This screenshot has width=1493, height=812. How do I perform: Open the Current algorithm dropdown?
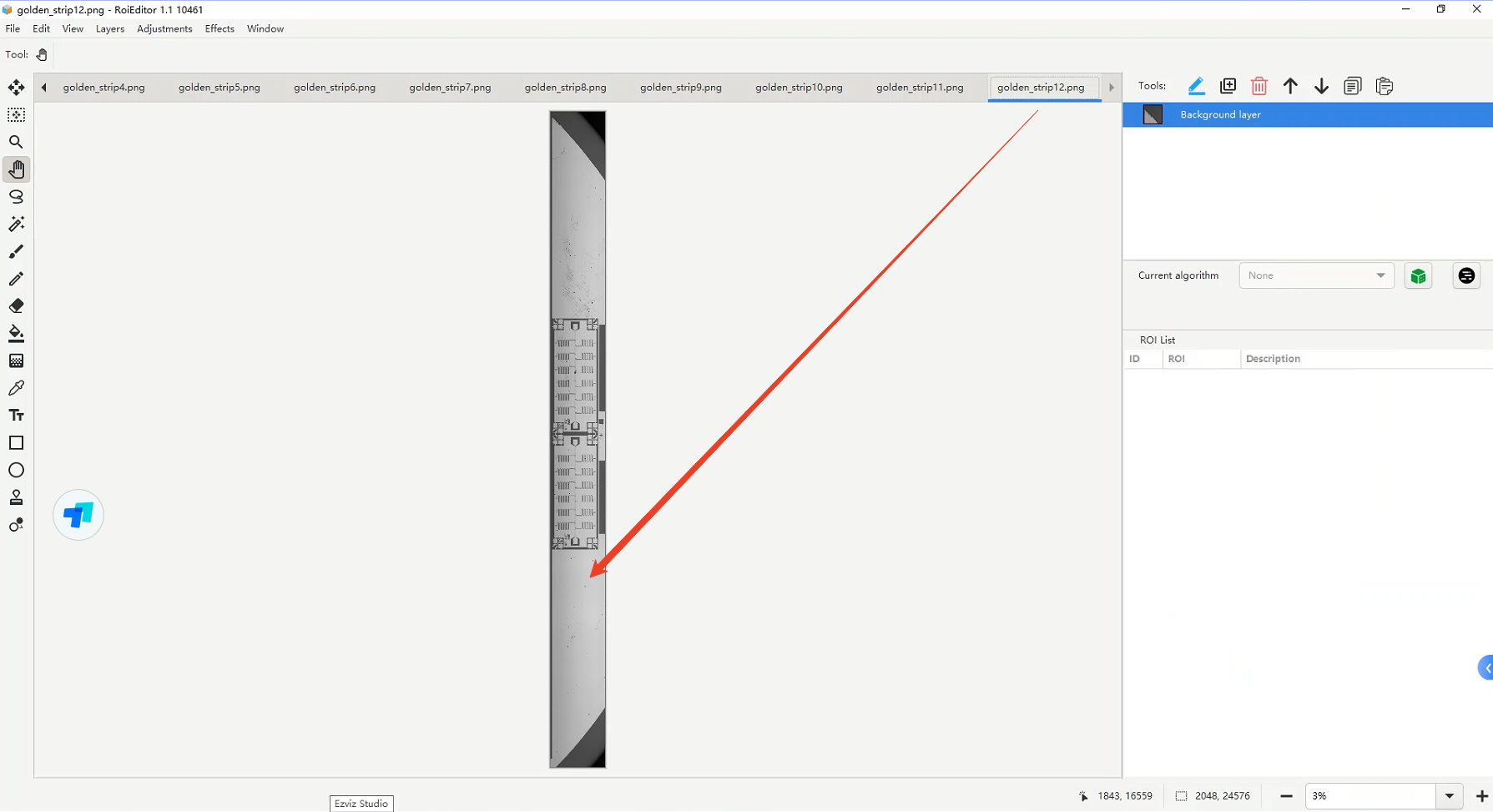point(1316,275)
